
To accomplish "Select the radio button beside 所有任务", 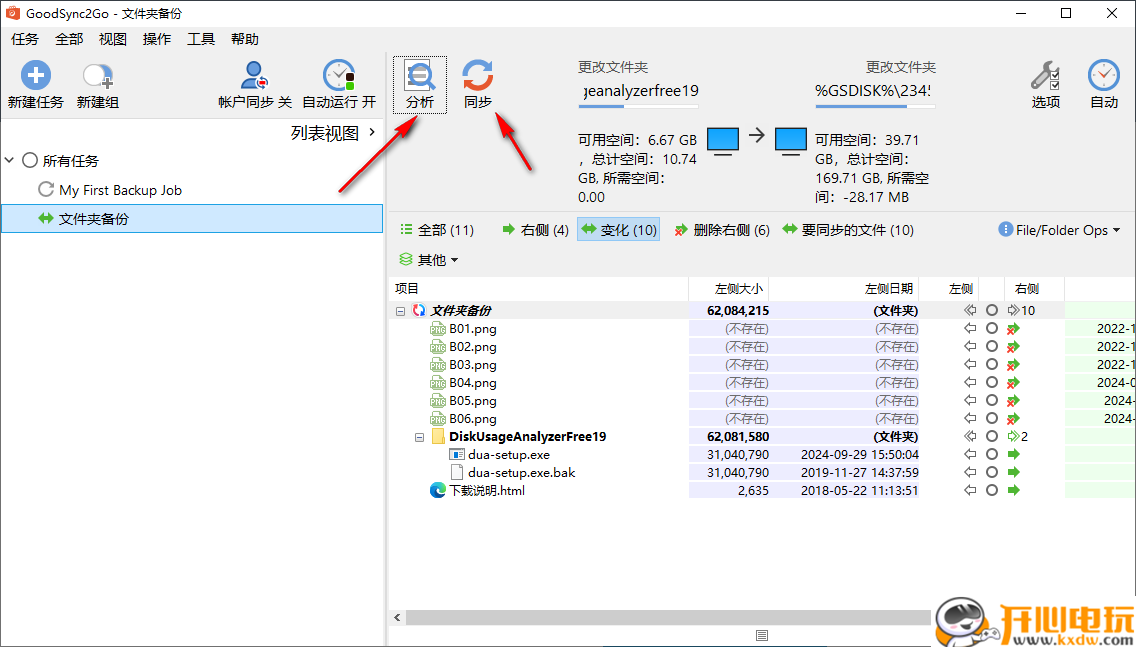I will point(28,160).
